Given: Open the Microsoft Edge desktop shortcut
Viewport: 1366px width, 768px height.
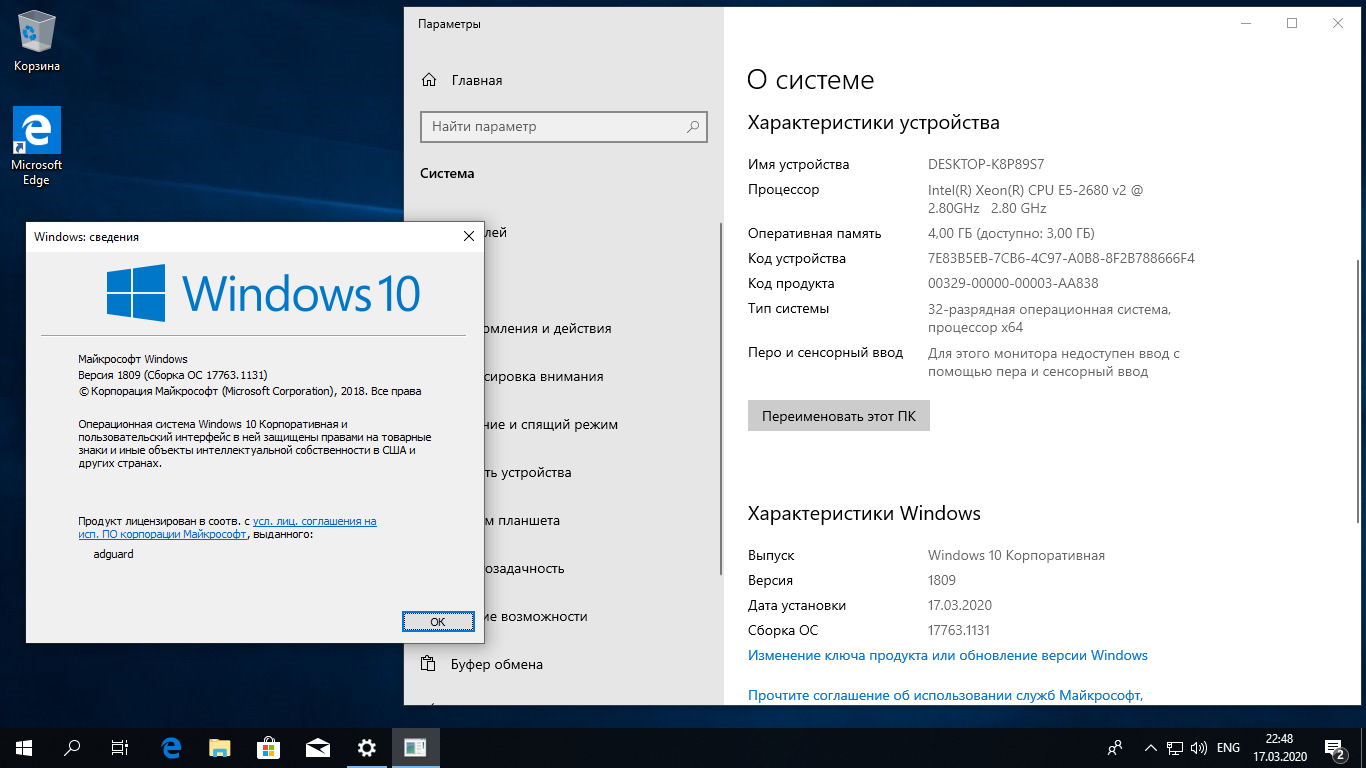Looking at the screenshot, I should (x=37, y=146).
